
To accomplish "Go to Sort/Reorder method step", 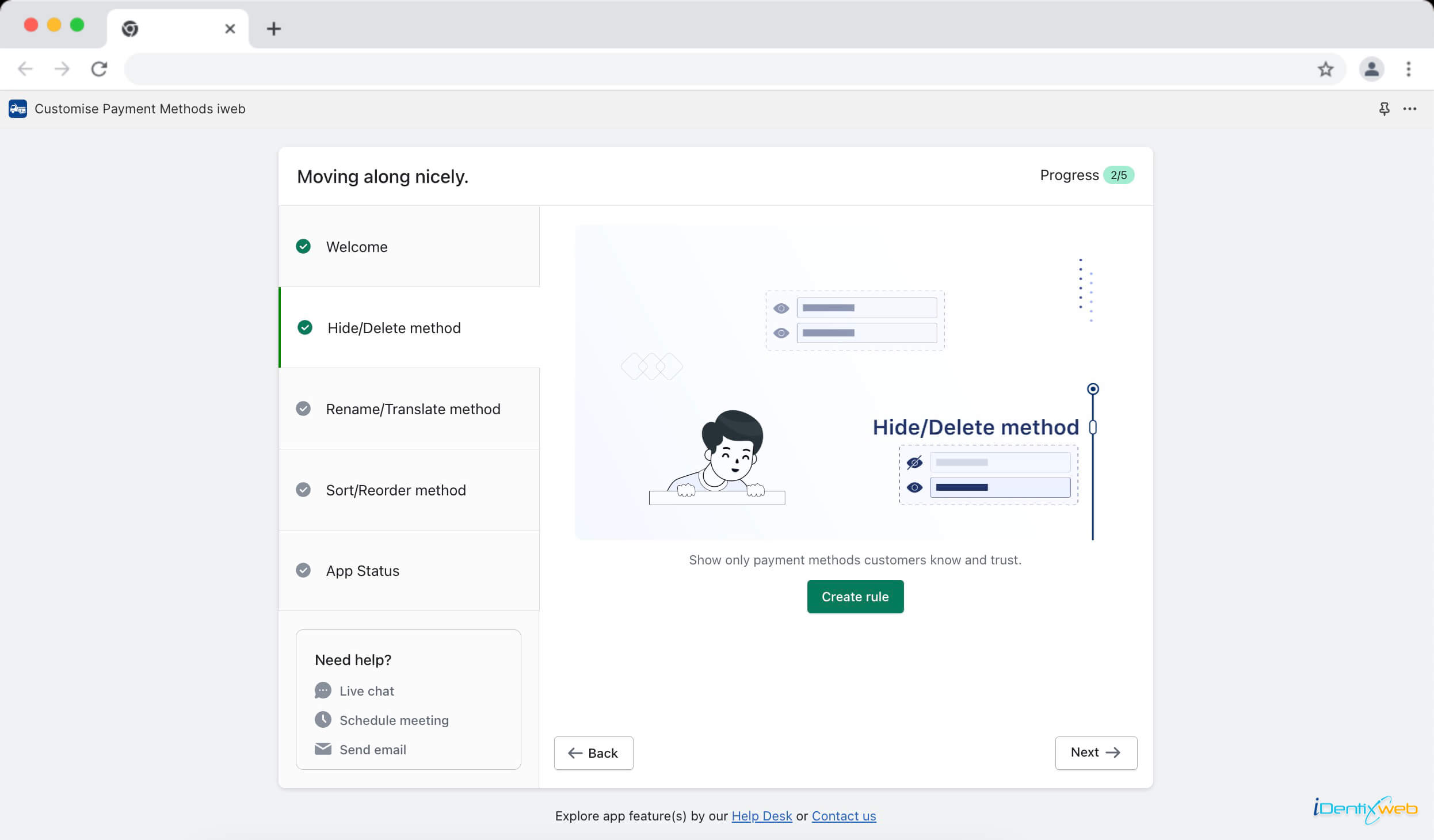I will click(x=409, y=490).
